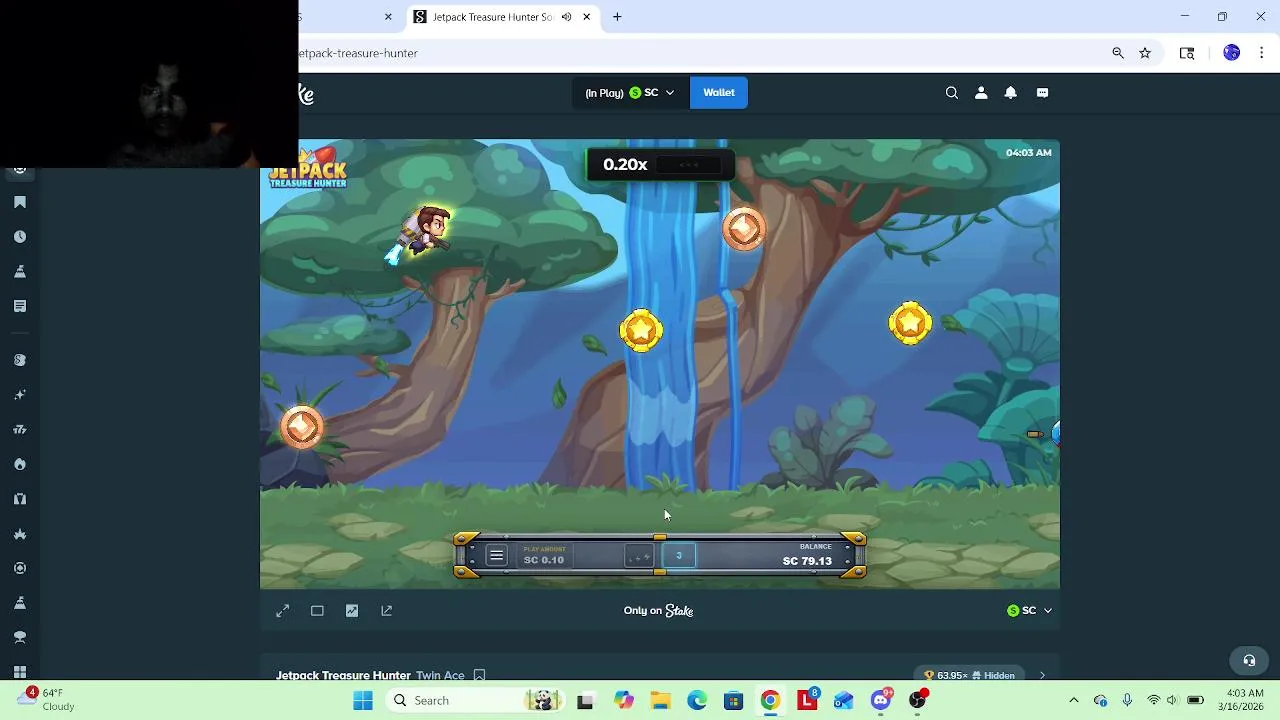Open the live stats chart icon
This screenshot has width=1280, height=720.
coord(352,610)
